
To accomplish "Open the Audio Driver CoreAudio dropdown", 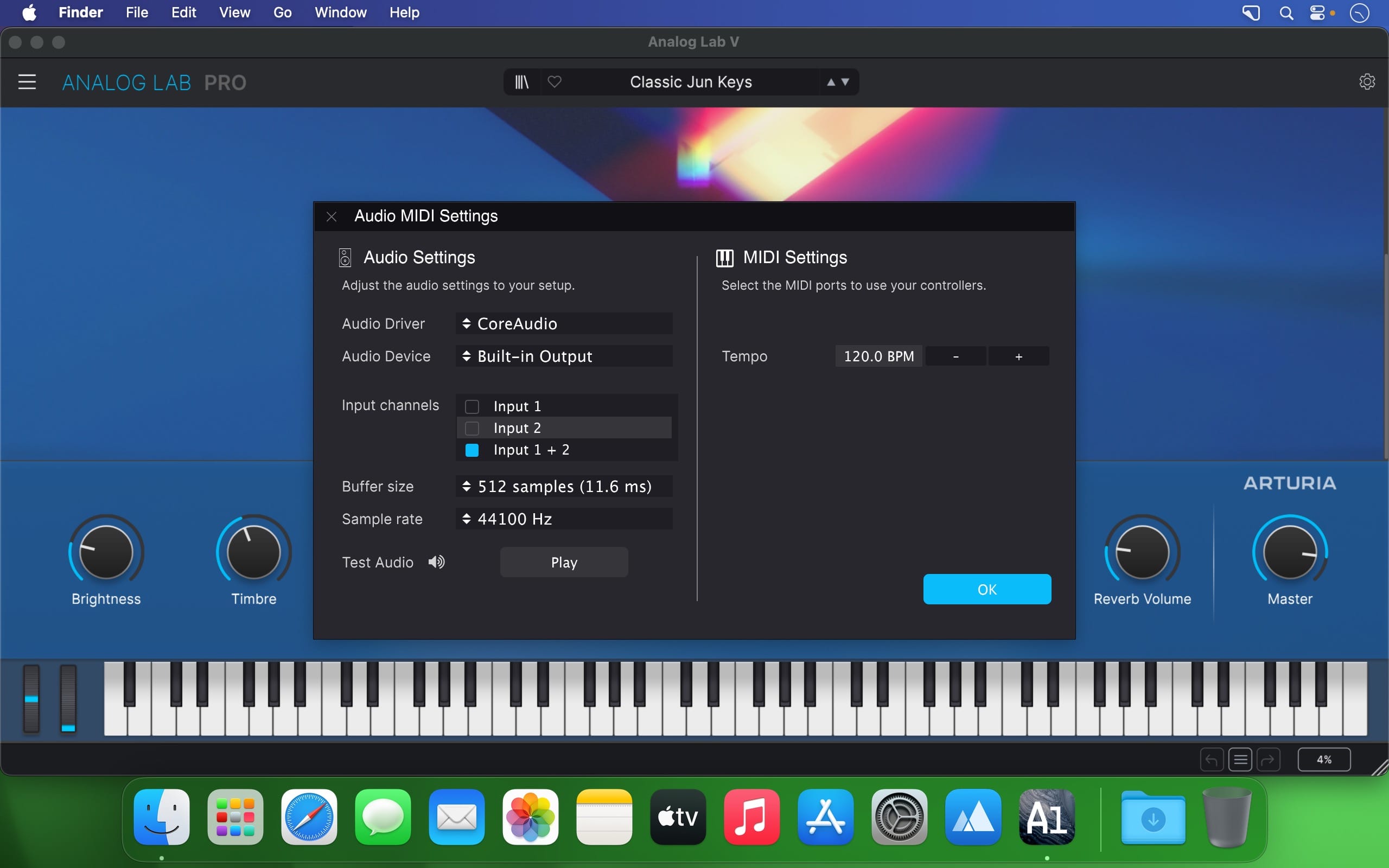I will [x=564, y=323].
